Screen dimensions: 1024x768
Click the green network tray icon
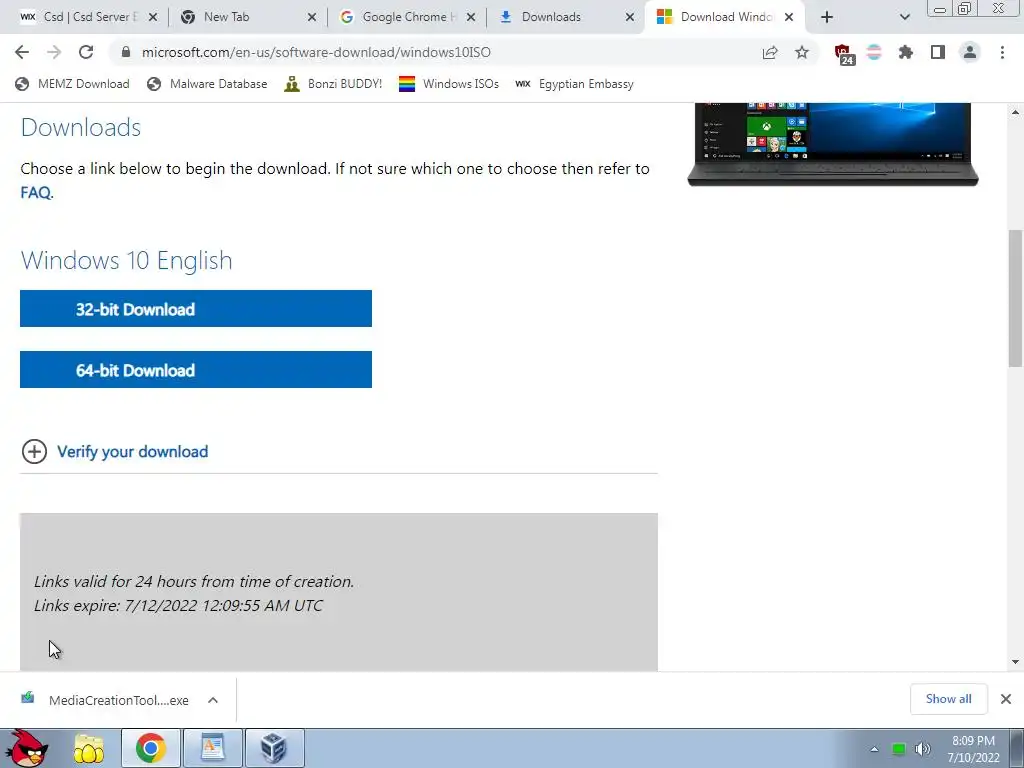coord(899,749)
